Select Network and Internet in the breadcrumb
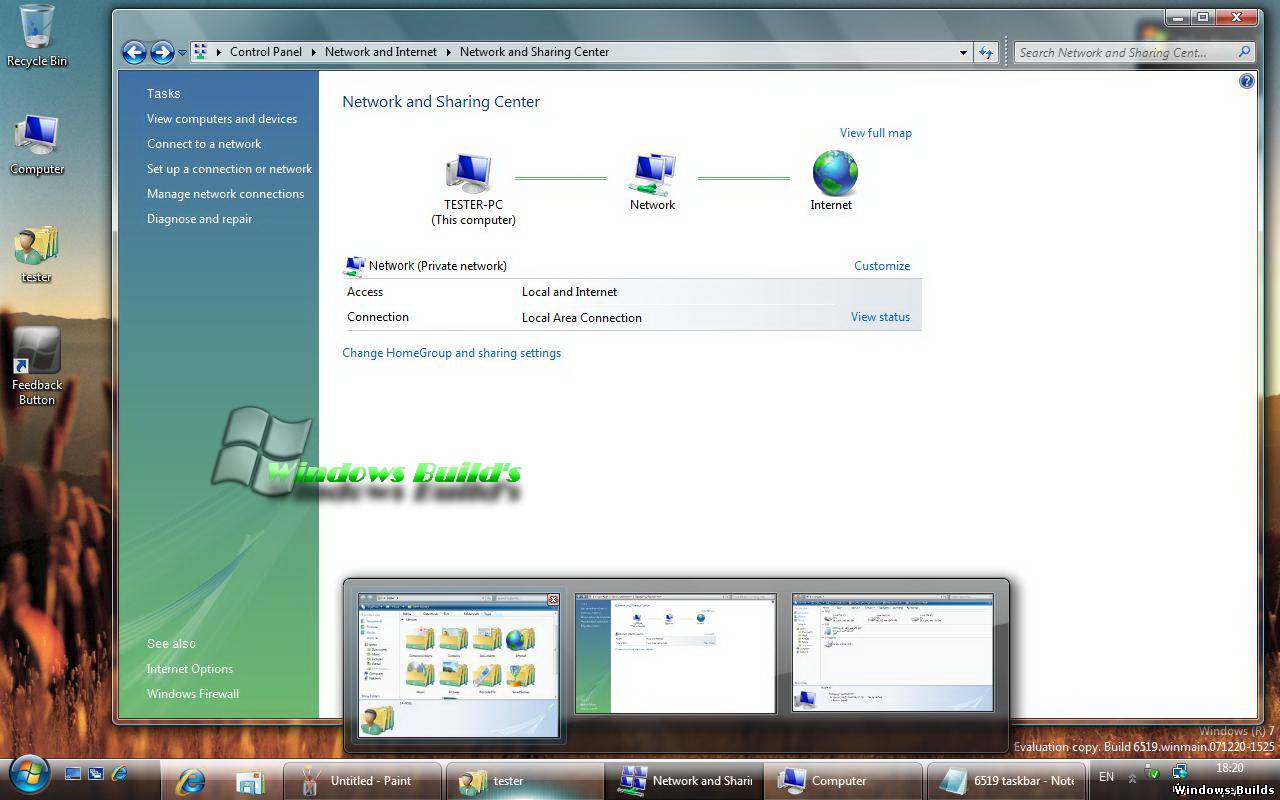 381,52
